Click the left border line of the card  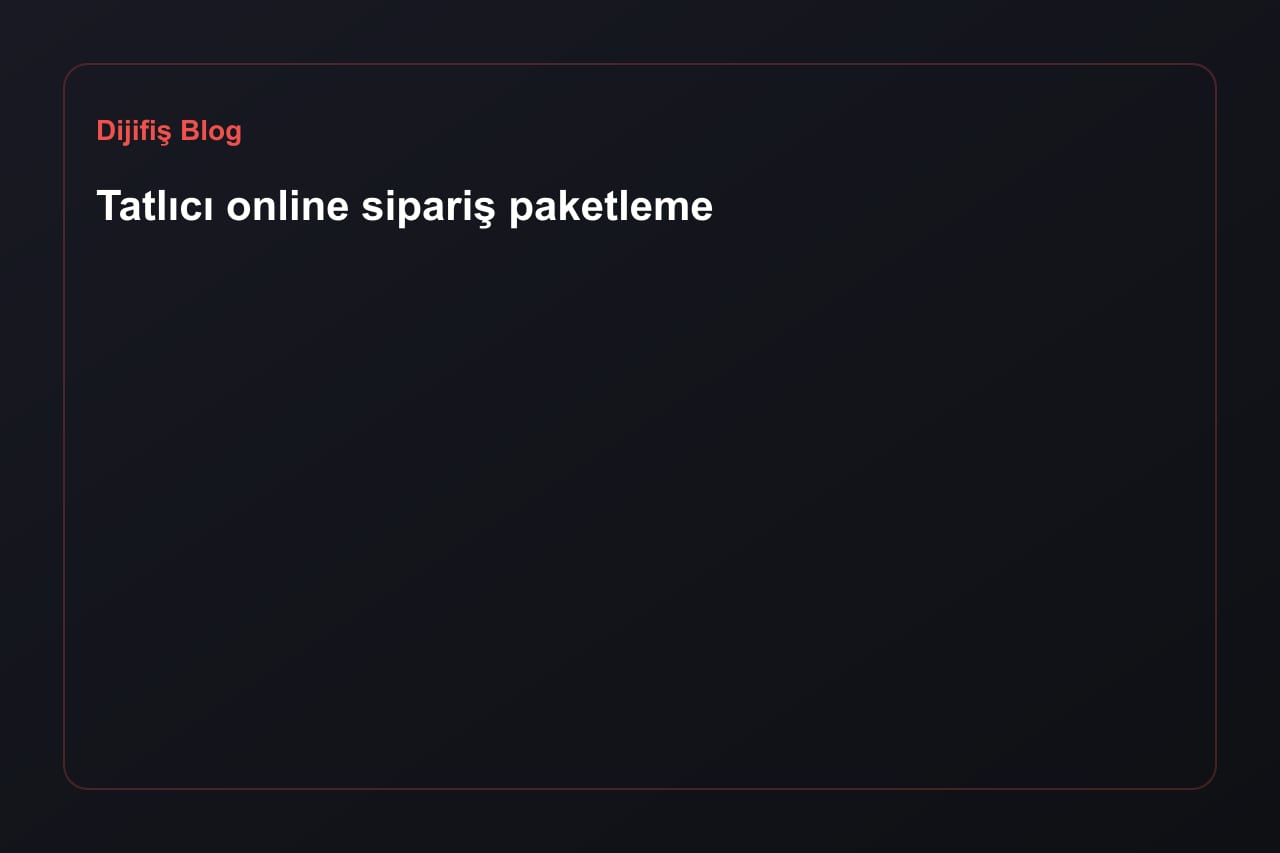[x=64, y=426]
